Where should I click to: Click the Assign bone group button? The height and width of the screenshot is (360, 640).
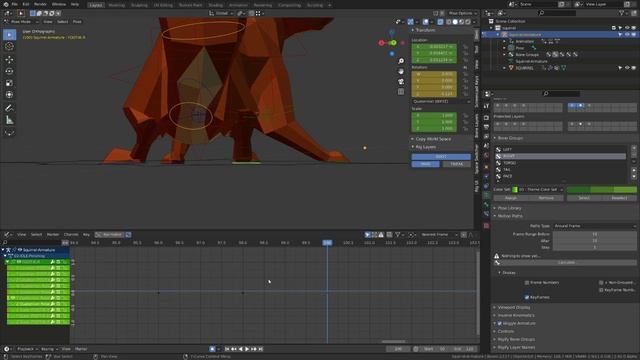coord(511,198)
